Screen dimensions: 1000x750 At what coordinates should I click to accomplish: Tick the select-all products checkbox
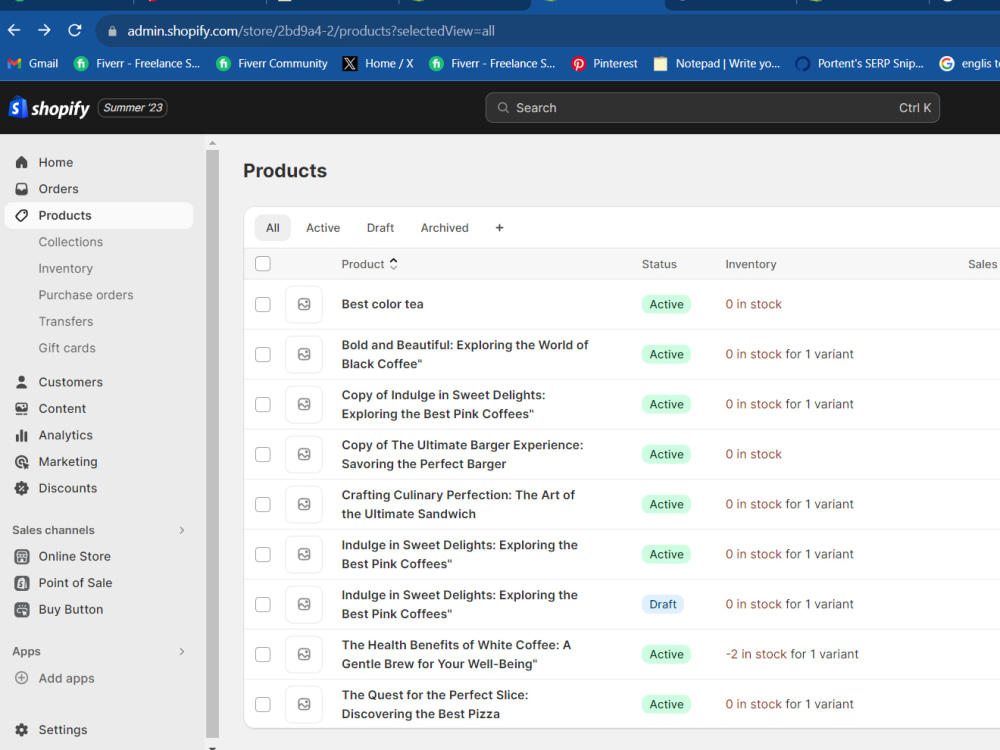coord(263,263)
